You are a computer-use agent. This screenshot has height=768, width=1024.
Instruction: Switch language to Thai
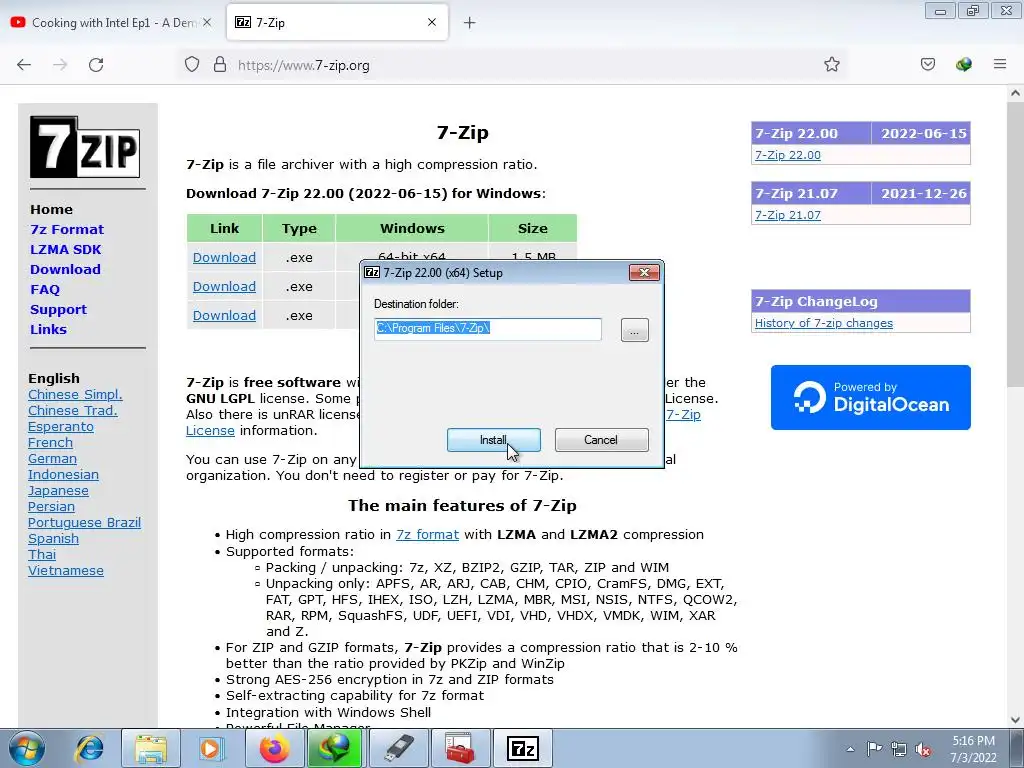click(x=42, y=554)
